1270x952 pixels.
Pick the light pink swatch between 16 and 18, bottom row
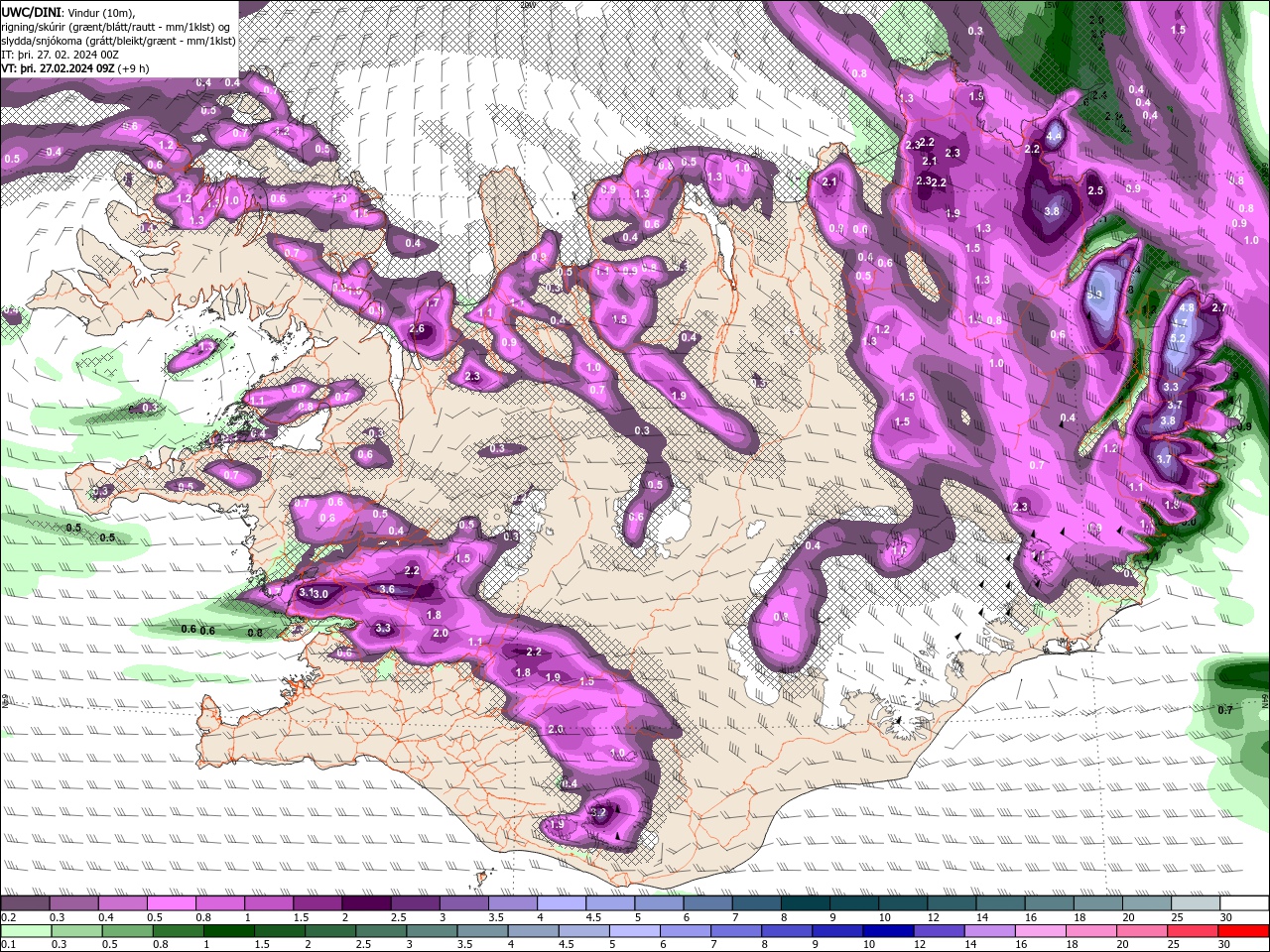tap(1040, 931)
